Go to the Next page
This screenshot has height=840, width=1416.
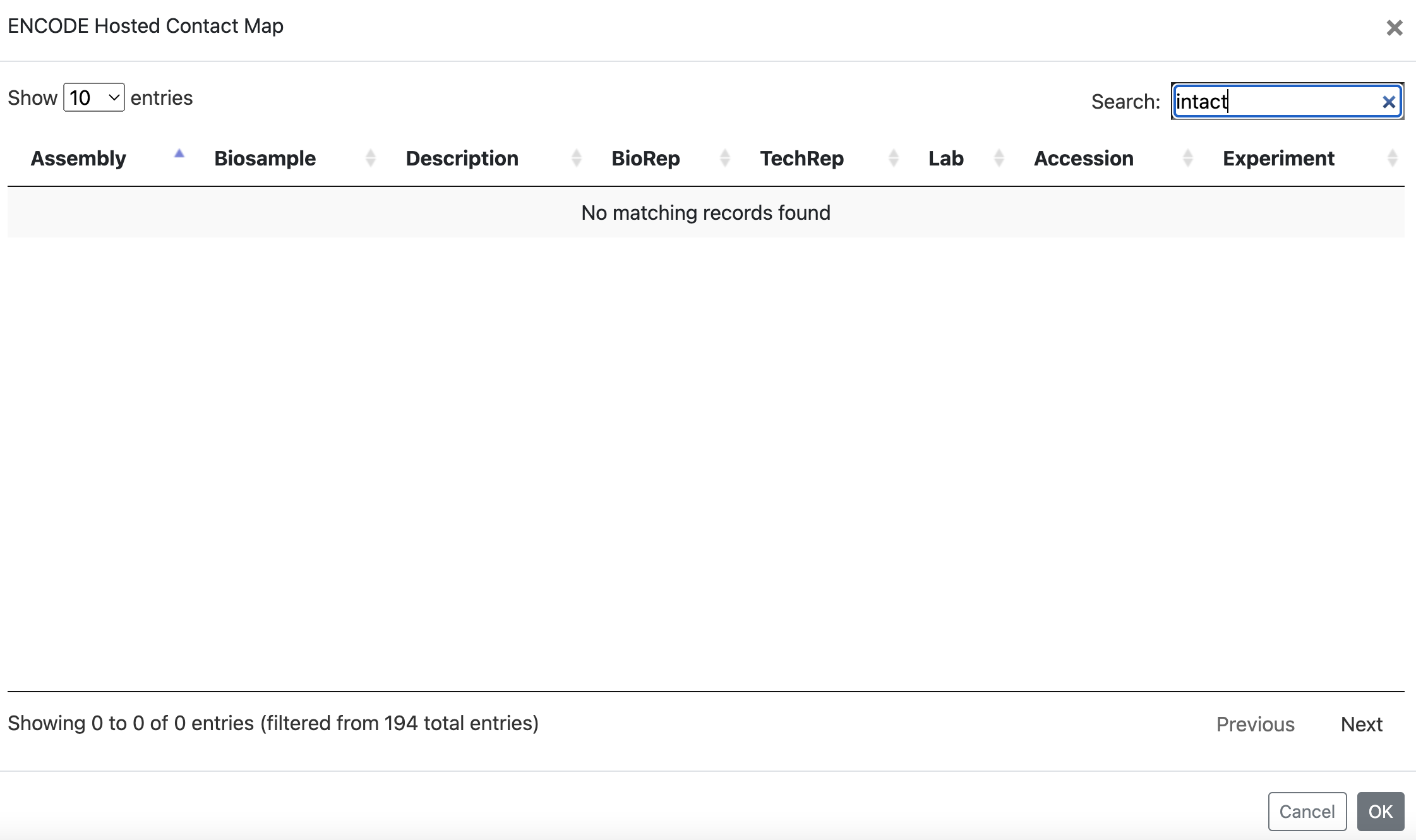tap(1361, 724)
